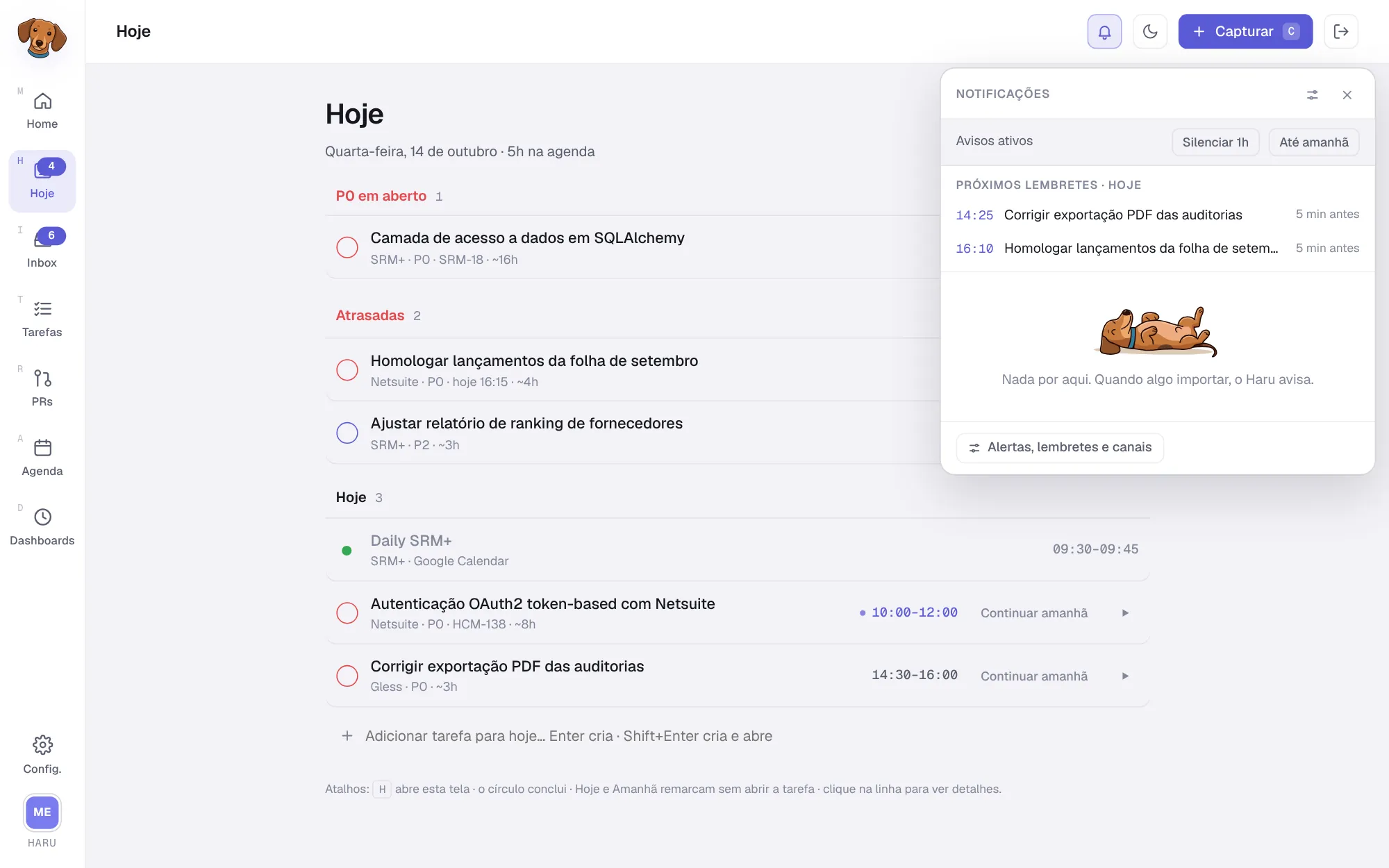
Task: Open the Home section
Action: (x=42, y=111)
